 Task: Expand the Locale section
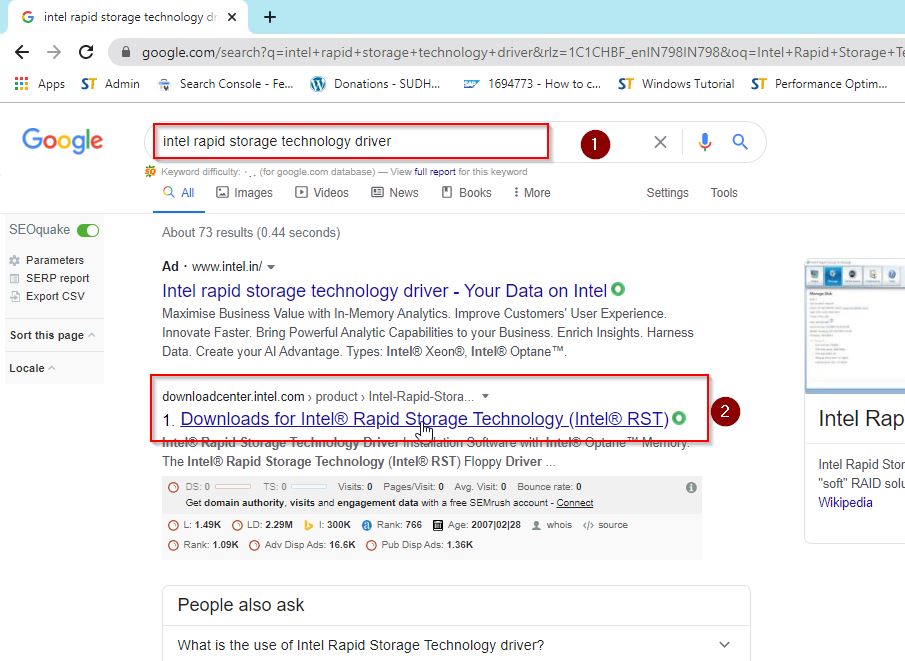[32, 368]
